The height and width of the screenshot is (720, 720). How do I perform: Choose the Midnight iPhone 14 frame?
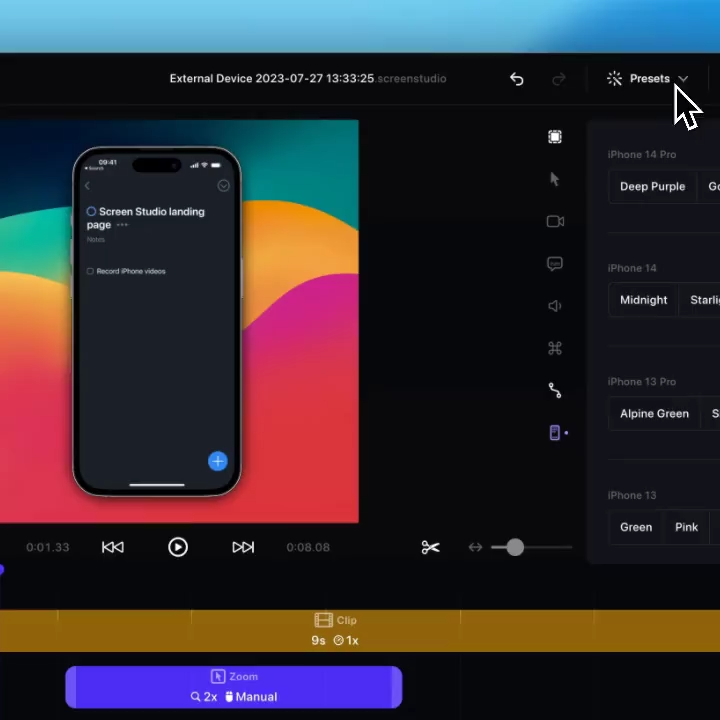tap(643, 300)
